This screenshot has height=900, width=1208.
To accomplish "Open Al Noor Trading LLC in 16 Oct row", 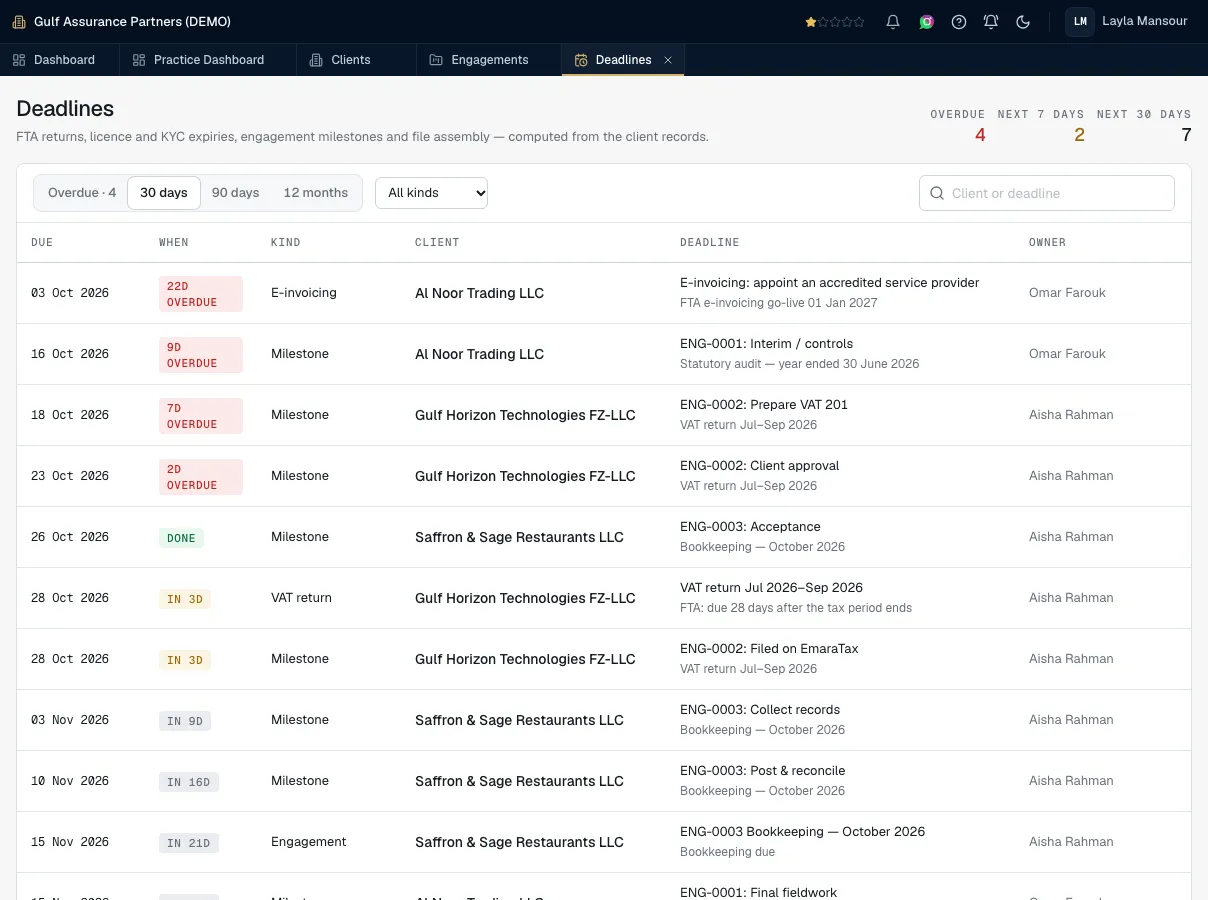I will pyautogui.click(x=480, y=354).
